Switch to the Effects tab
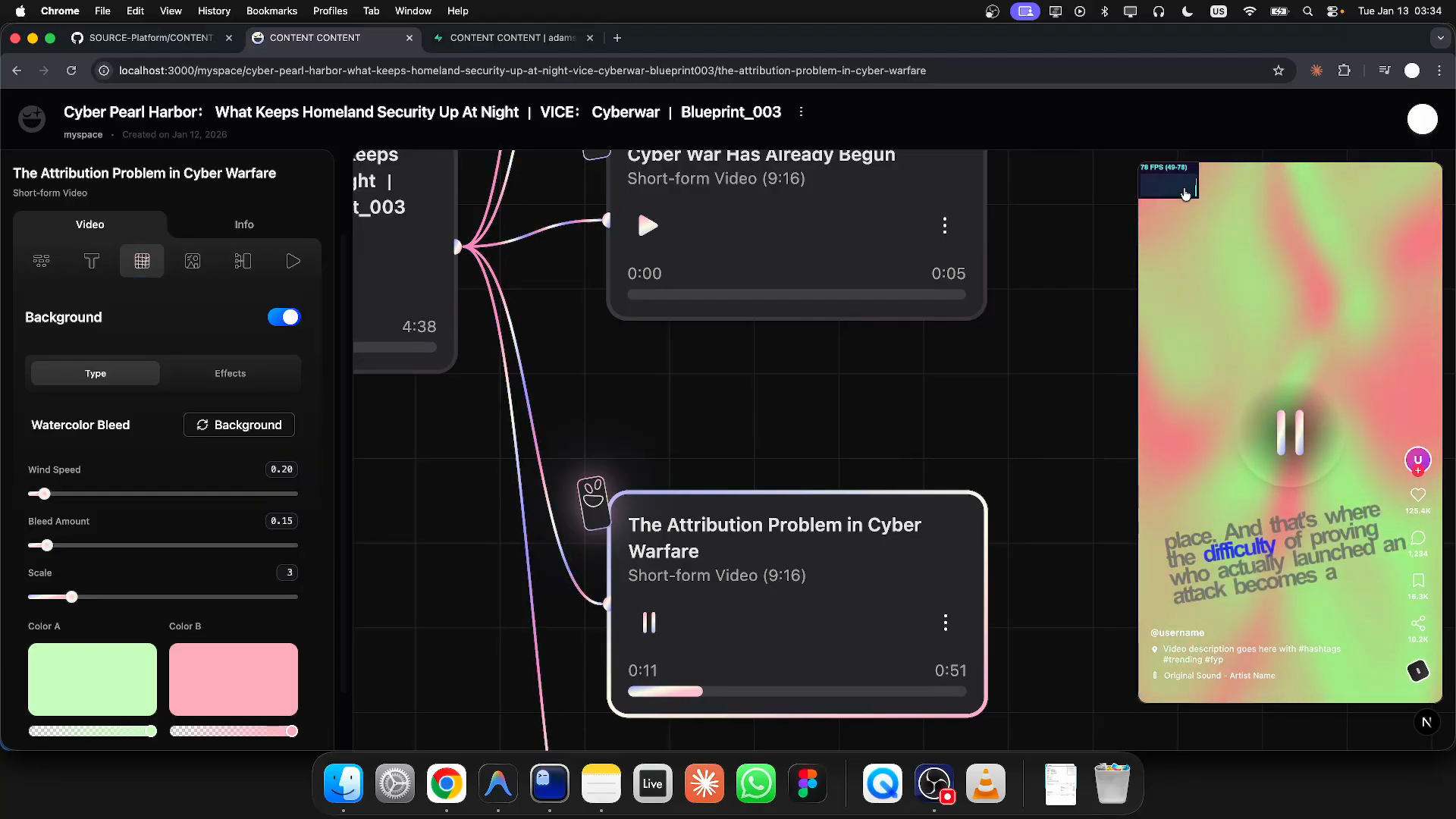Viewport: 1456px width, 819px height. 230,373
